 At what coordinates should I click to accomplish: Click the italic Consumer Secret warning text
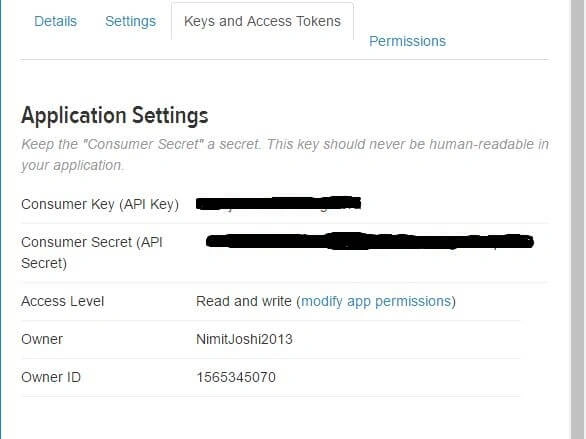285,155
